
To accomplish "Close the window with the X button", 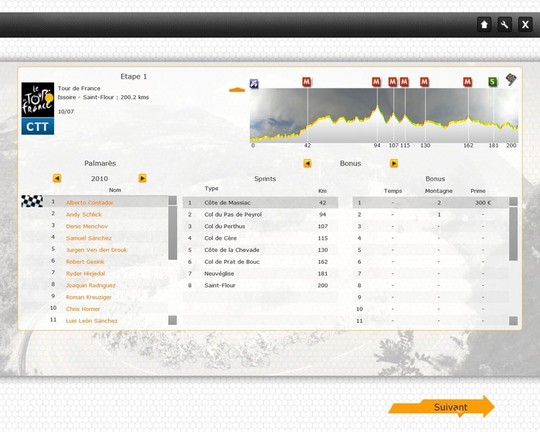I will 525,25.
